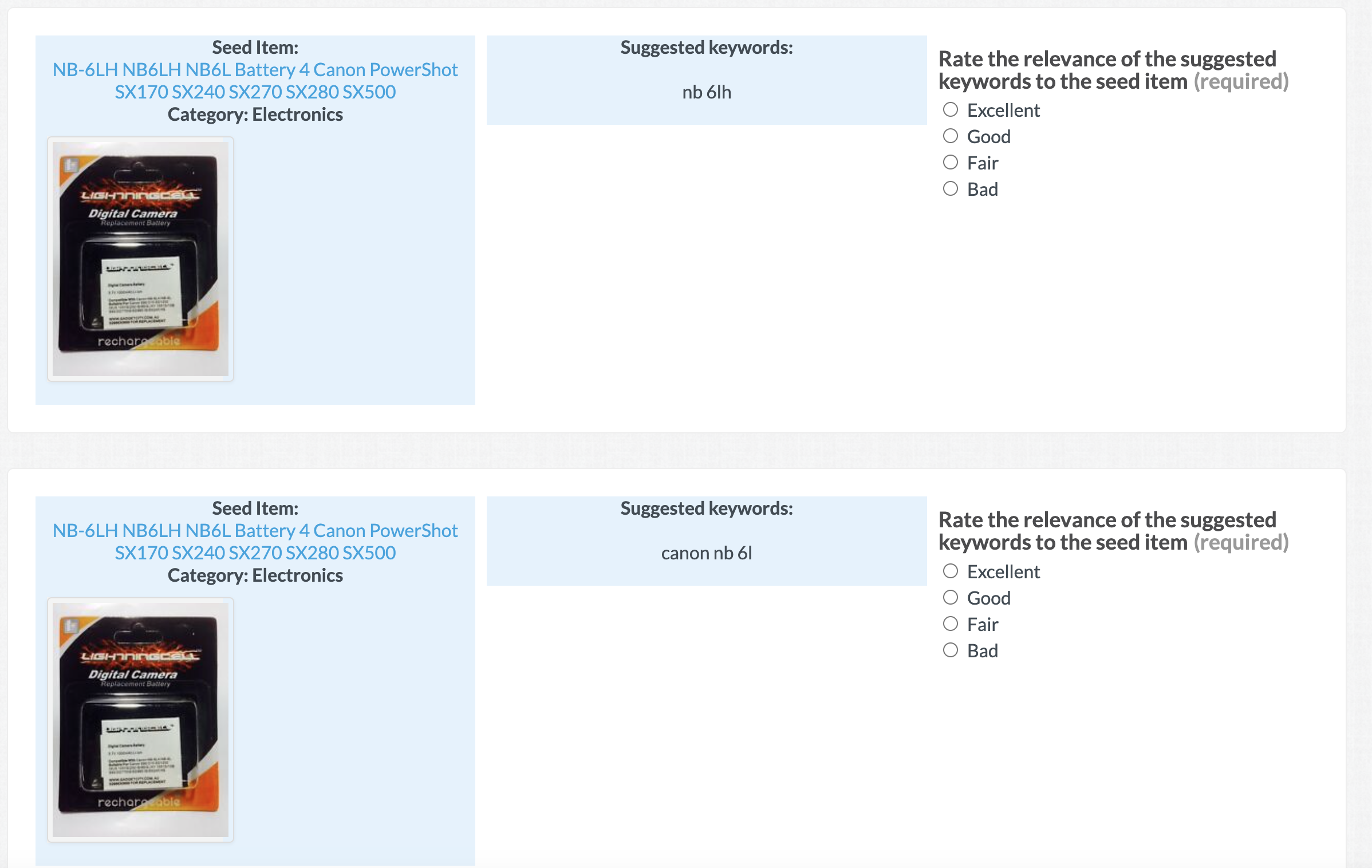
Task: Select Excellent for keyword 'canon nb 6l'
Action: [x=951, y=571]
